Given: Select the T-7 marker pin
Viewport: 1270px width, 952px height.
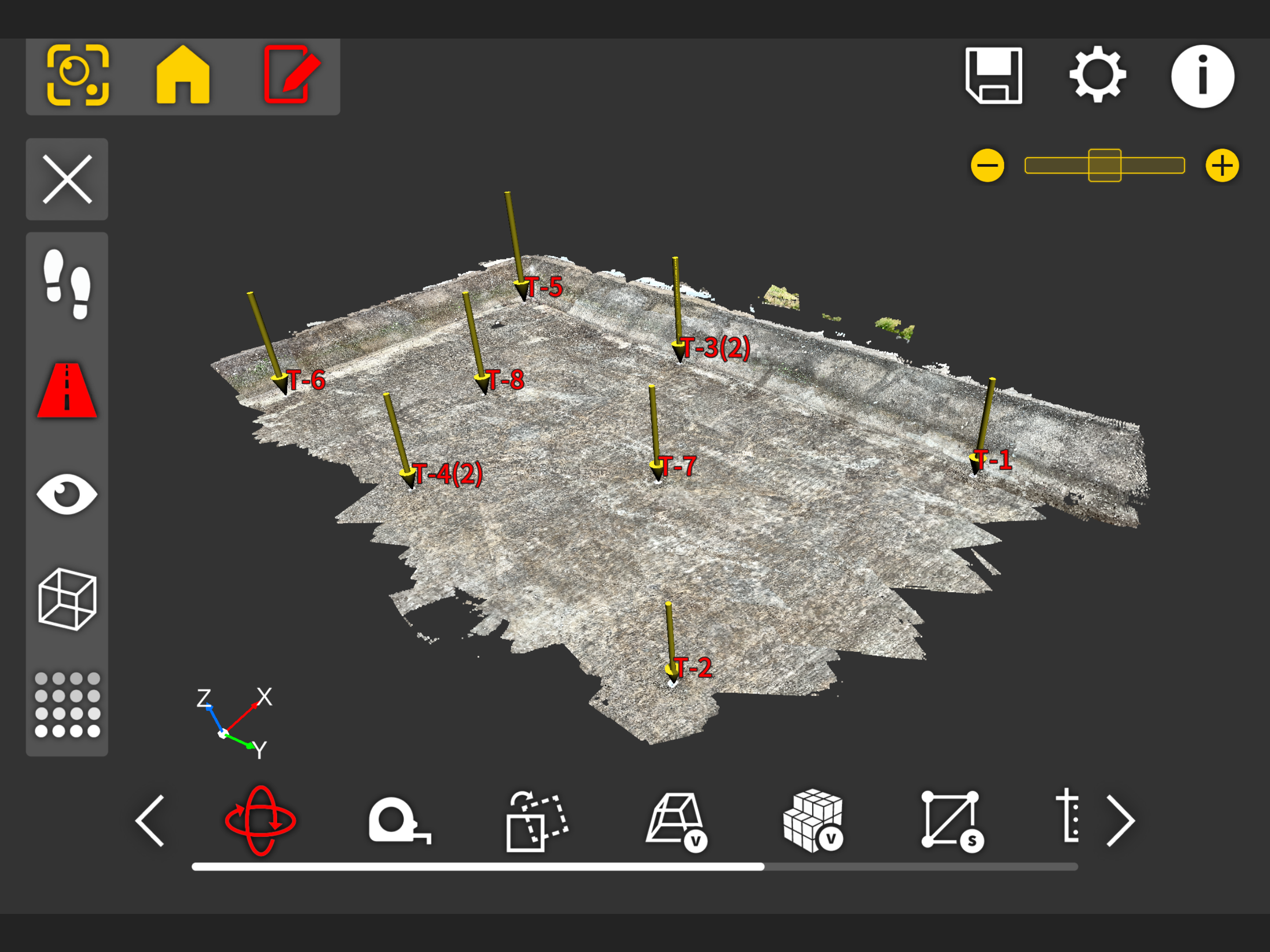Looking at the screenshot, I should coord(657,469).
